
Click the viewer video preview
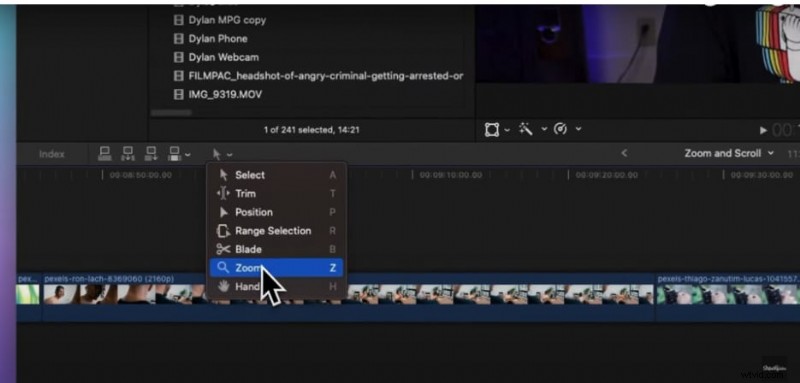click(637, 44)
